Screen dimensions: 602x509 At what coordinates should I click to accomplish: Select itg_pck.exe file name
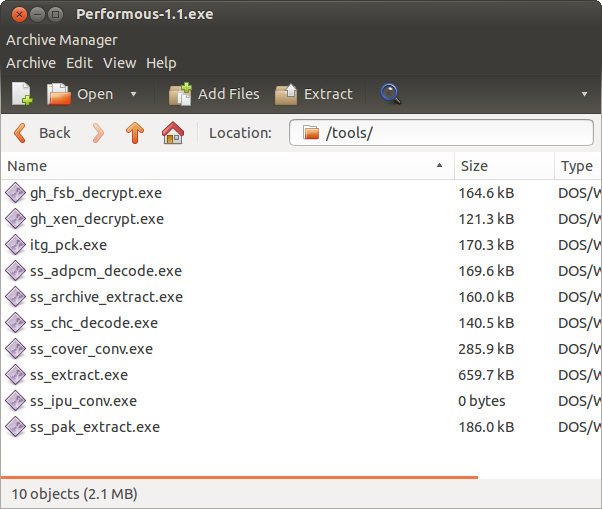click(x=68, y=245)
